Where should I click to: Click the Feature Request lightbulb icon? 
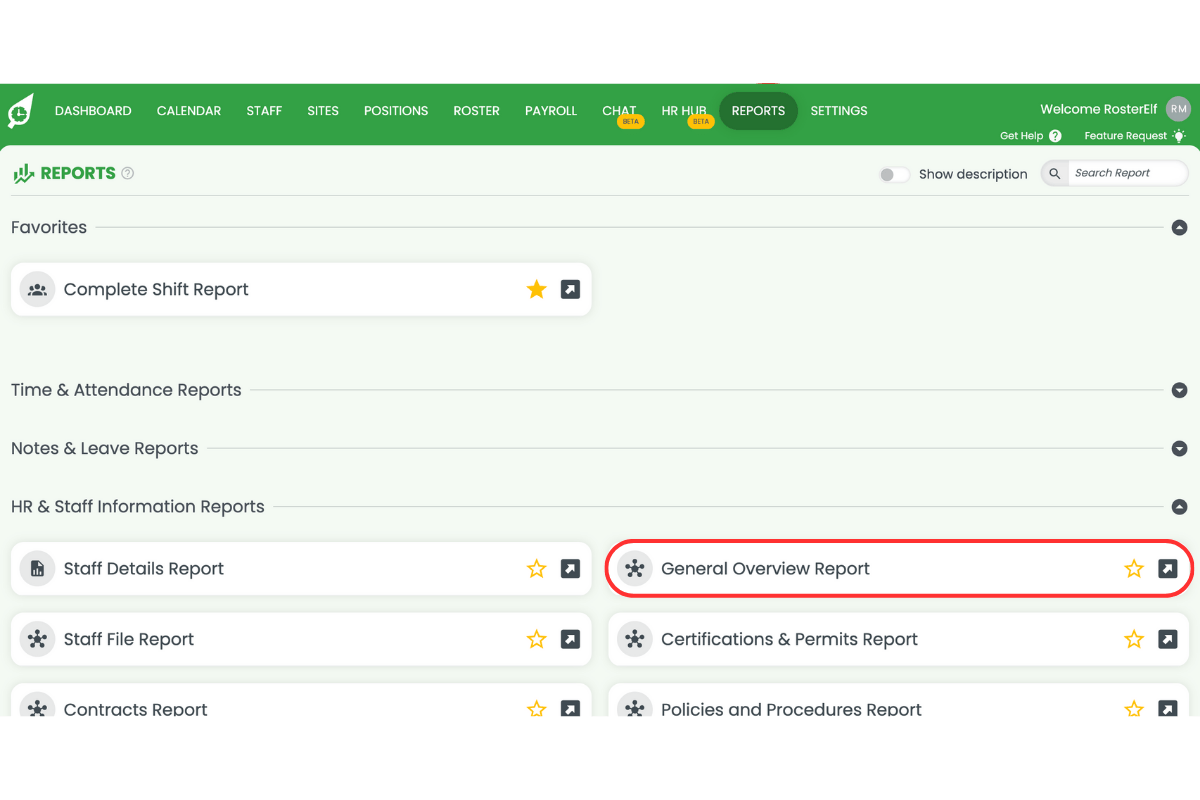click(x=1179, y=136)
